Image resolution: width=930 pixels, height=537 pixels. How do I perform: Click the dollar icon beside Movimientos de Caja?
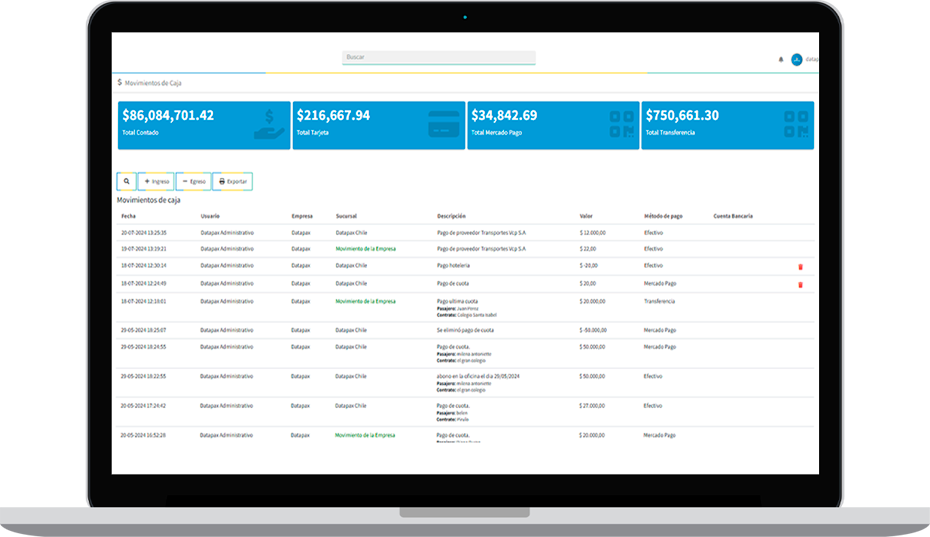[x=120, y=83]
